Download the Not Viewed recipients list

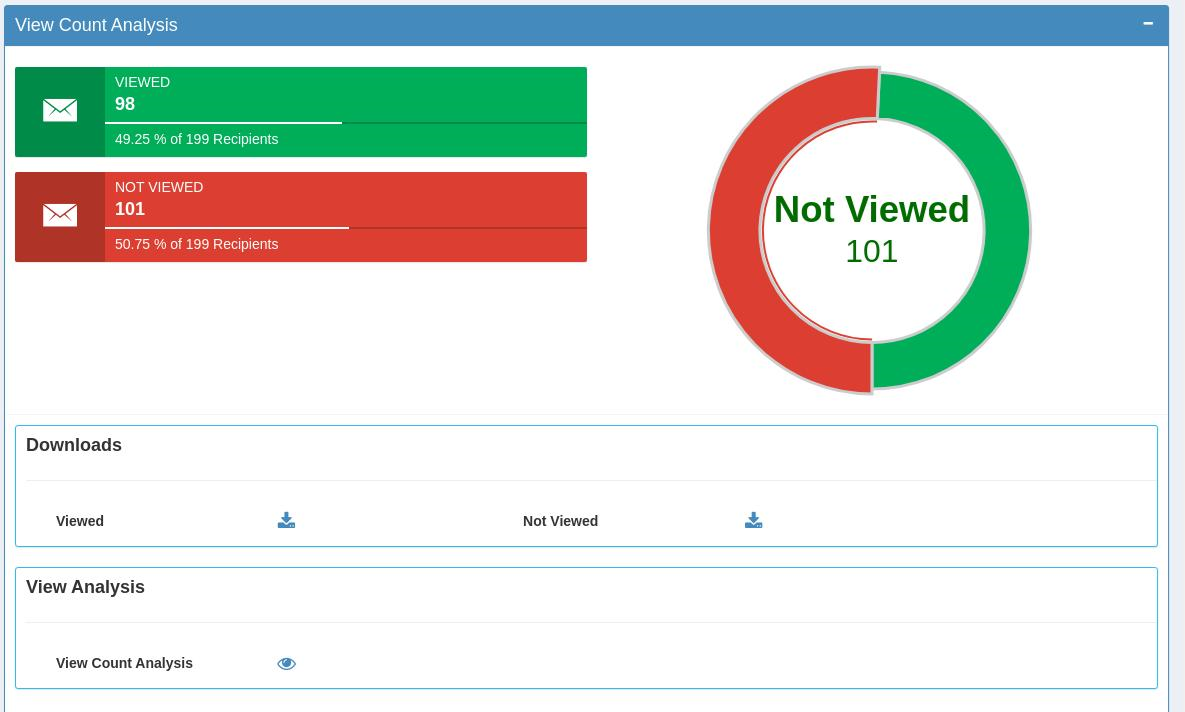tap(753, 520)
